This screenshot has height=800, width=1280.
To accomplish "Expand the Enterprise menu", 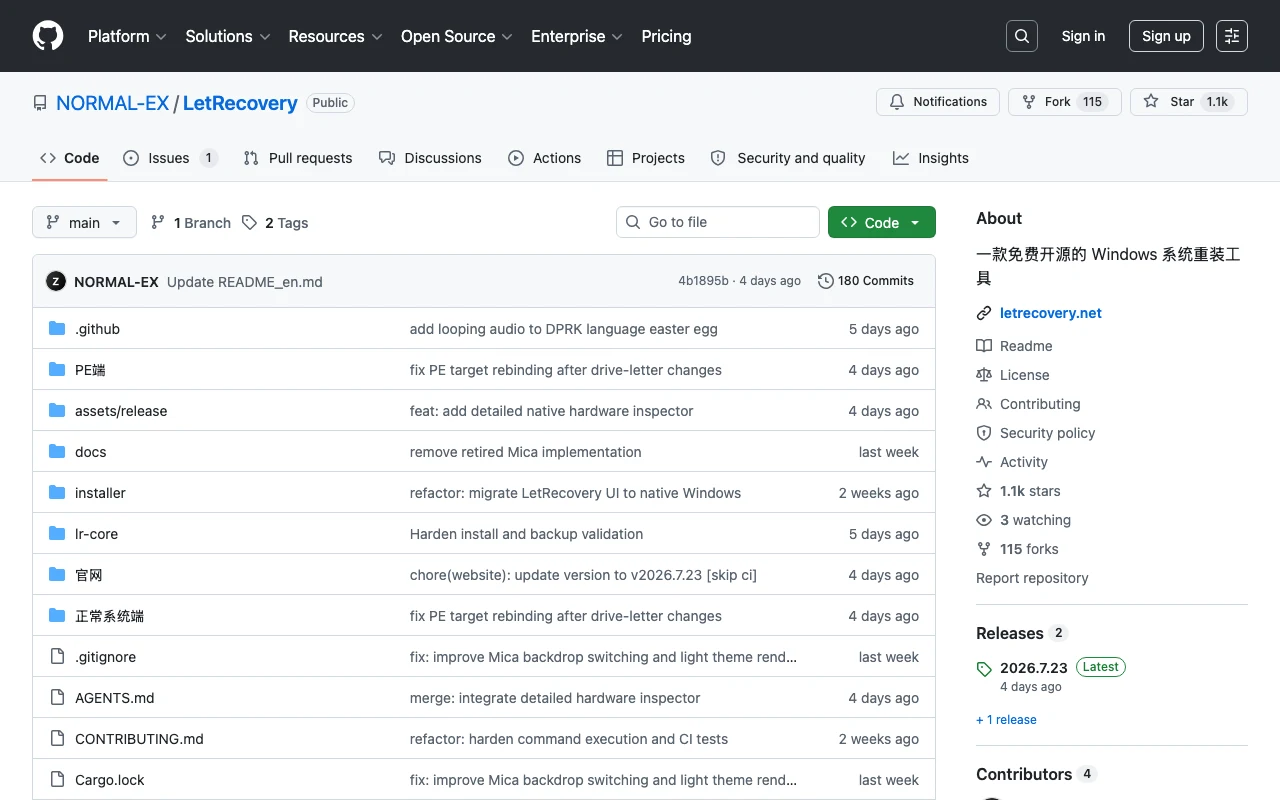I will click(577, 36).
